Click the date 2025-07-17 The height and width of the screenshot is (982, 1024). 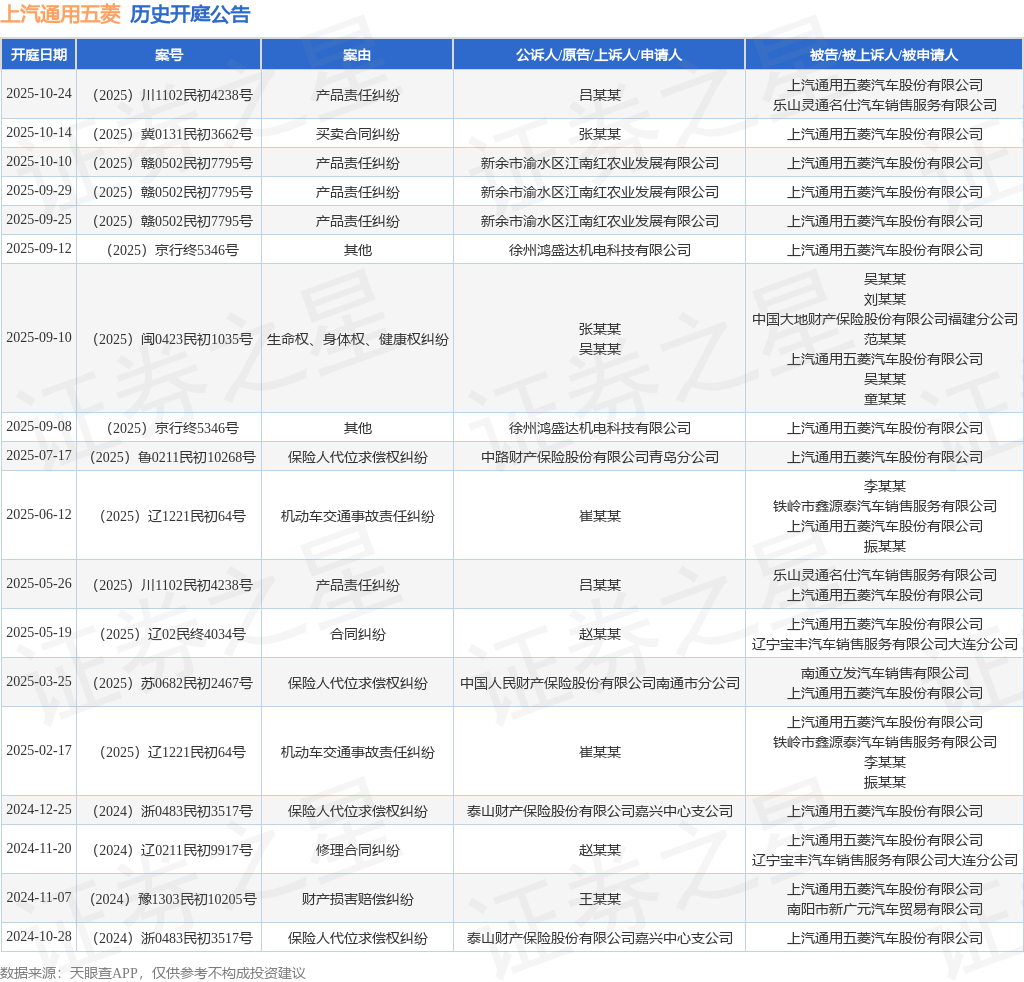click(x=39, y=455)
